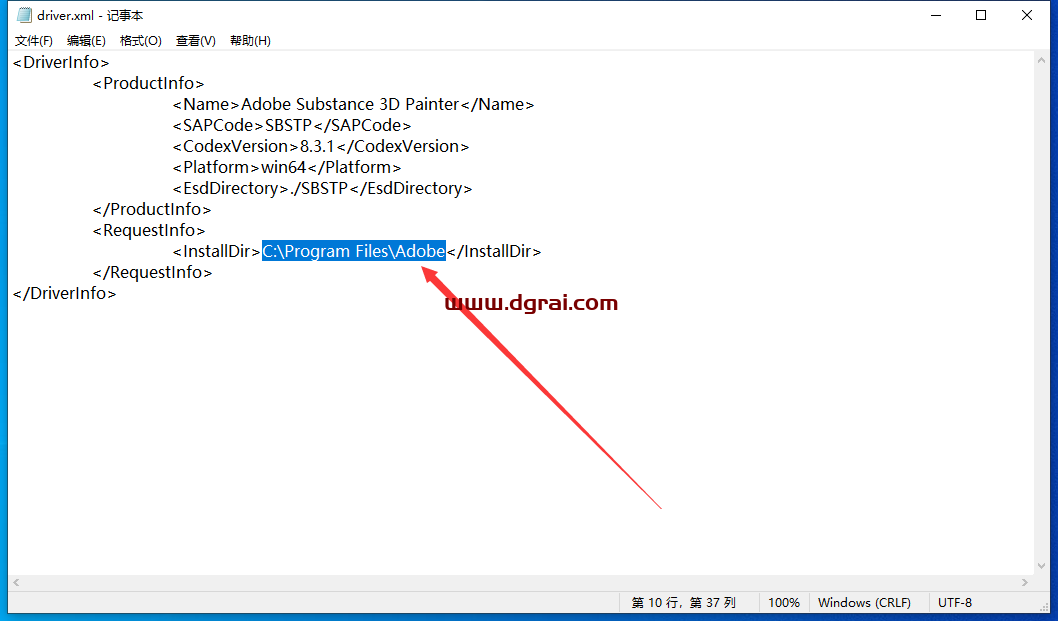
Task: Click the 100% zoom status entry
Action: pyautogui.click(x=783, y=603)
